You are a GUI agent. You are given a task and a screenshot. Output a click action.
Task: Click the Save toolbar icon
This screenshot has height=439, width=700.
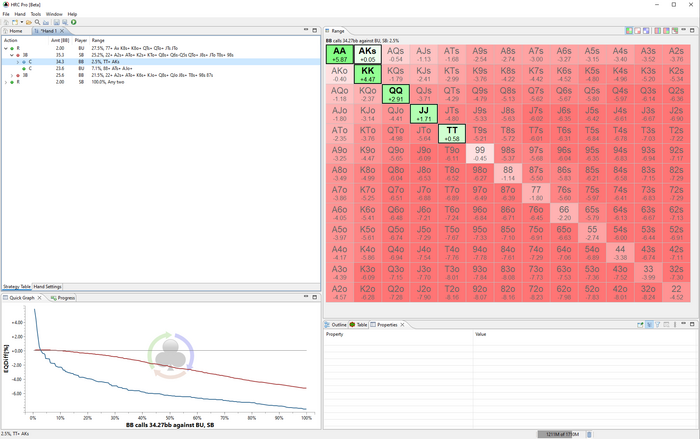[x=56, y=22]
